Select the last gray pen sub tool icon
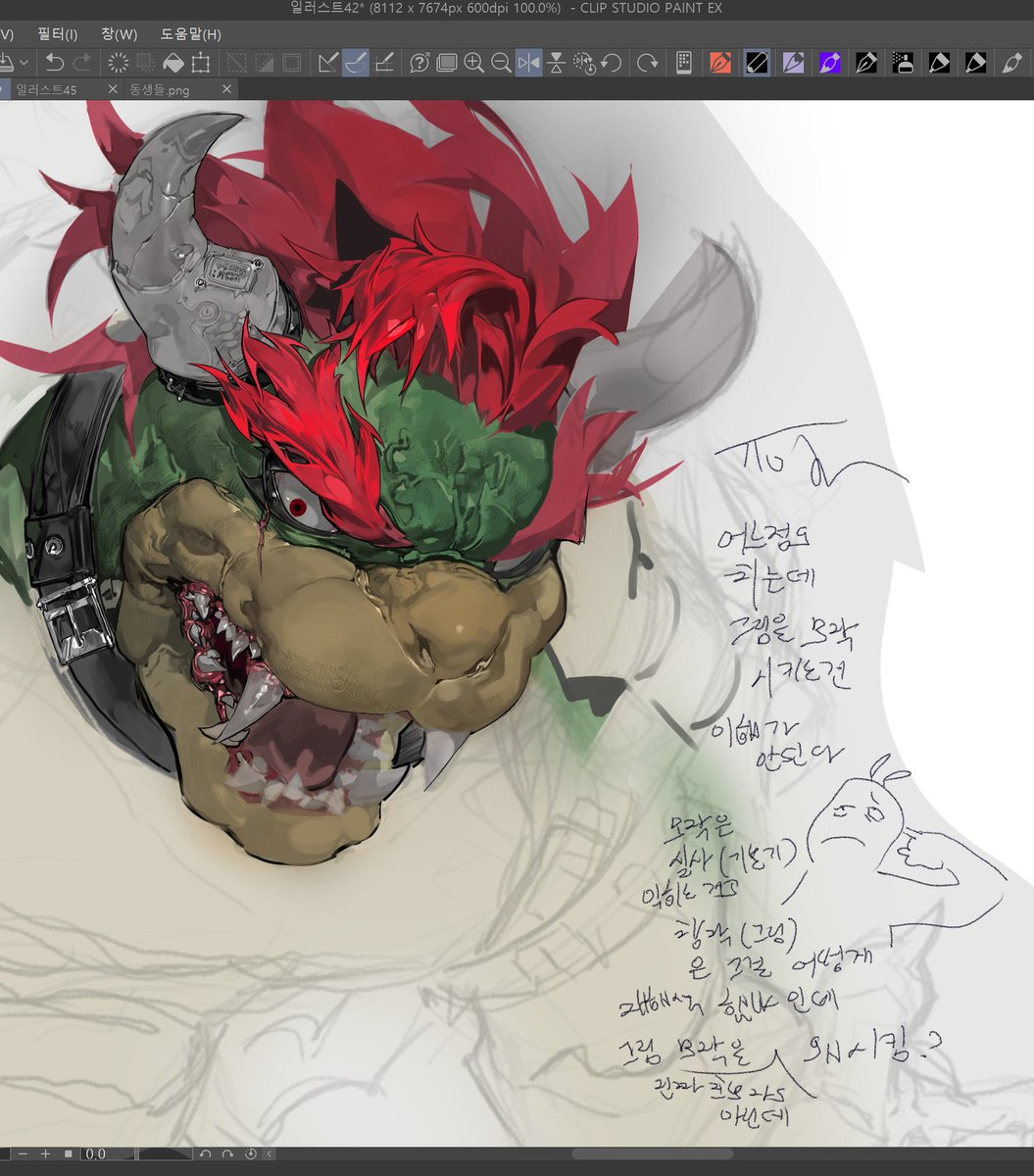1034x1176 pixels. point(1011,63)
